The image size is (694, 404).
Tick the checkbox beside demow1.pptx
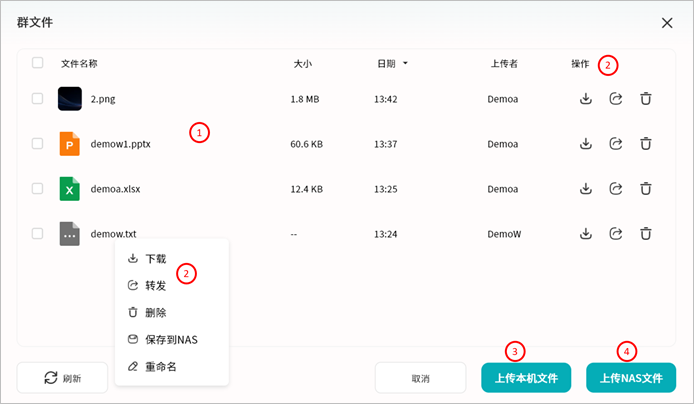(x=38, y=144)
